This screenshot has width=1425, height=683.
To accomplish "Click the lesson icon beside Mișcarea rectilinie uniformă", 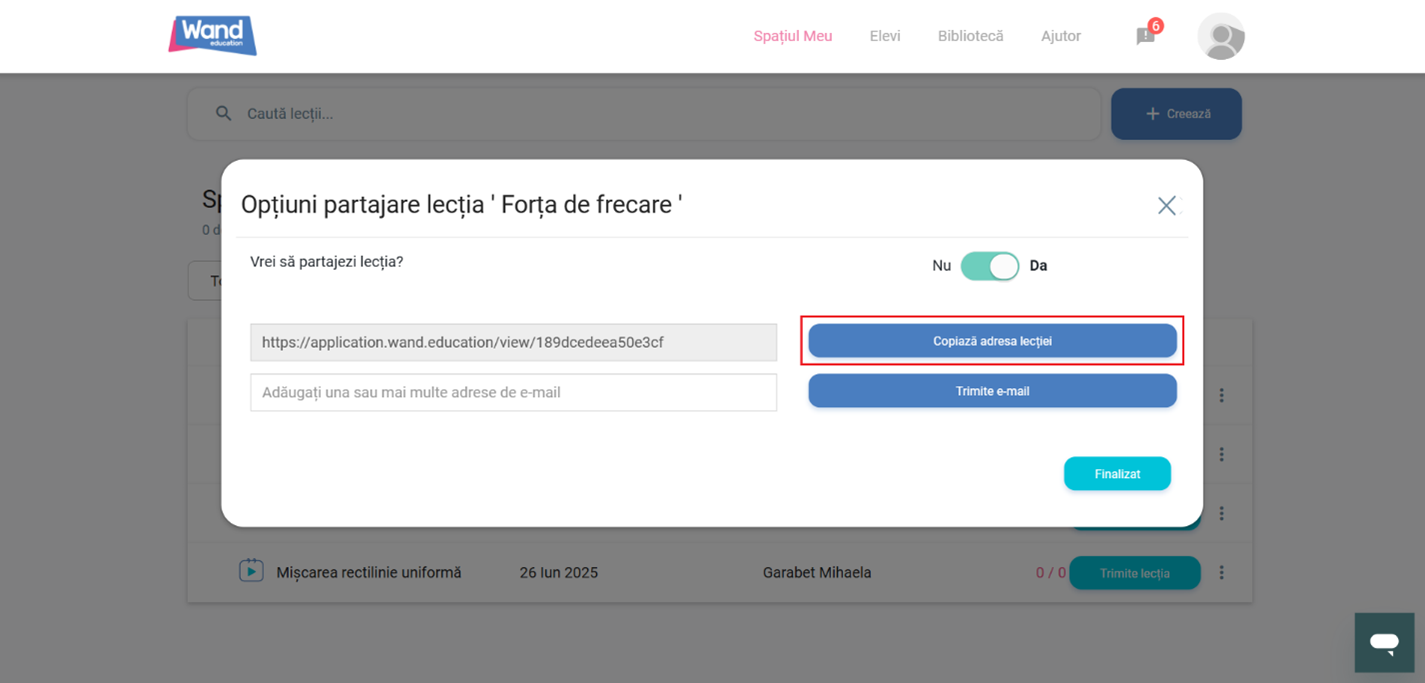I will pos(251,572).
